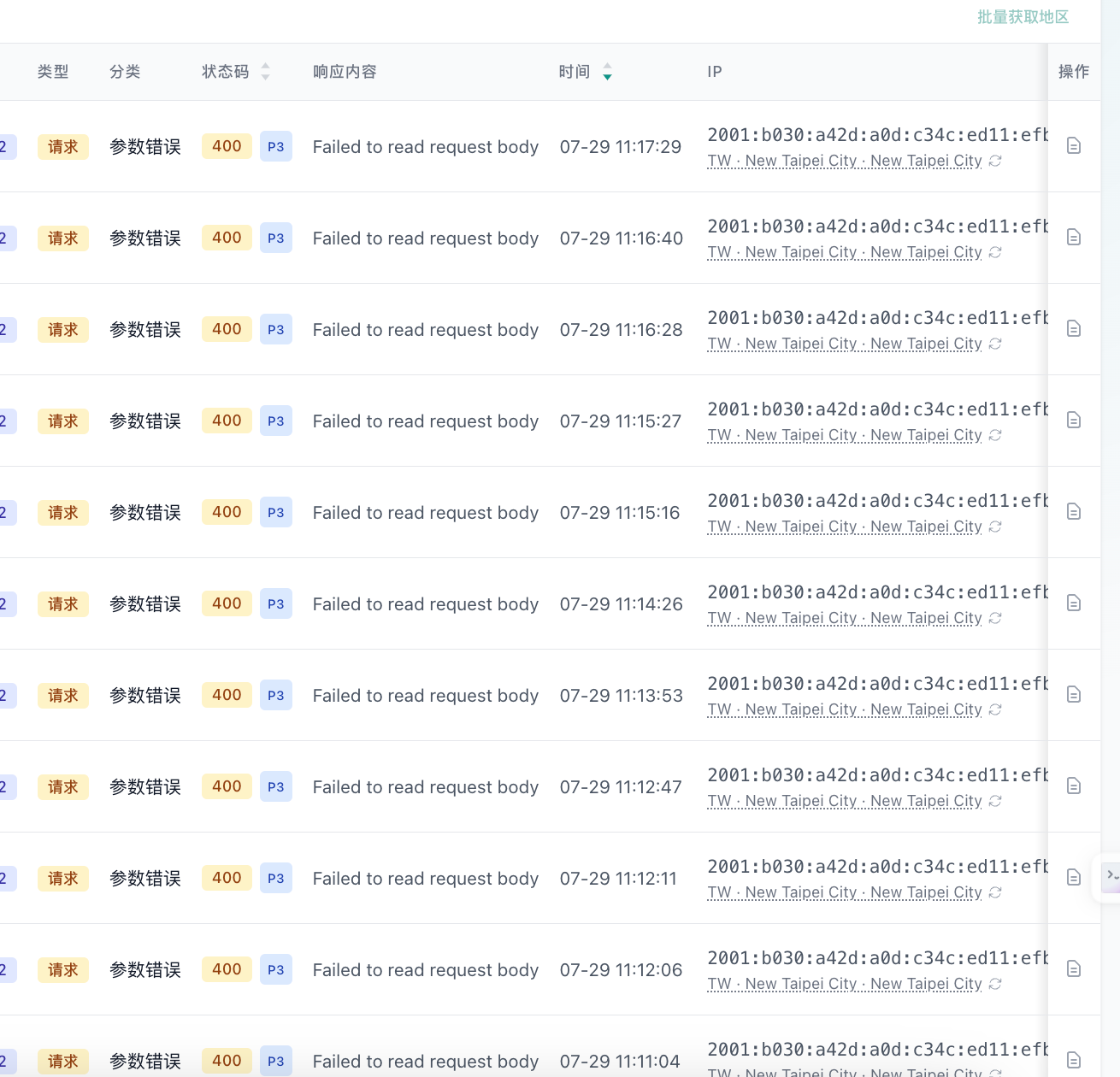Screen dimensions: 1120x1077
Task: Click IP address in 11:12:11 row
Action: 877,866
